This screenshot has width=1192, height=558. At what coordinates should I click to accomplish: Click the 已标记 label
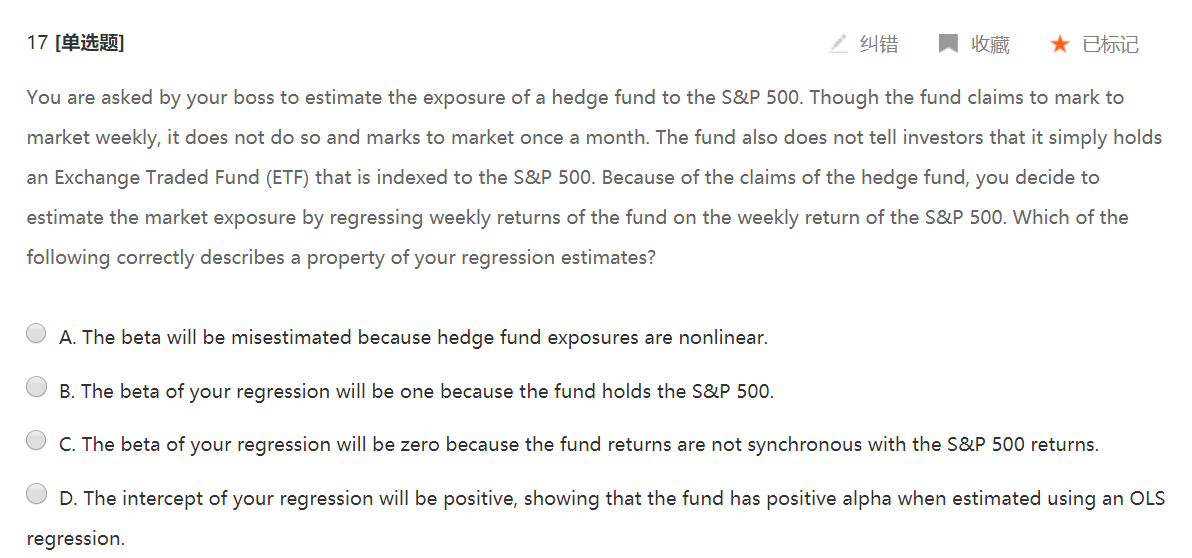click(1110, 44)
